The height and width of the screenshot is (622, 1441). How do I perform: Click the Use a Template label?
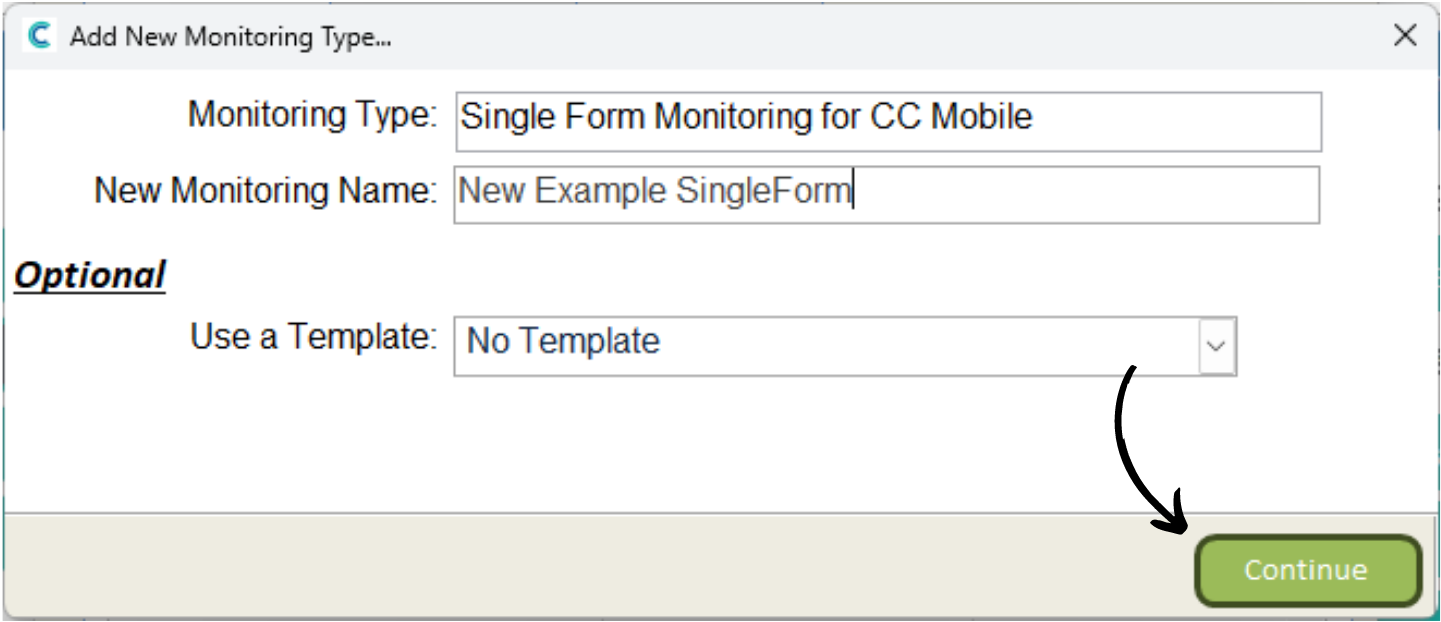[314, 337]
